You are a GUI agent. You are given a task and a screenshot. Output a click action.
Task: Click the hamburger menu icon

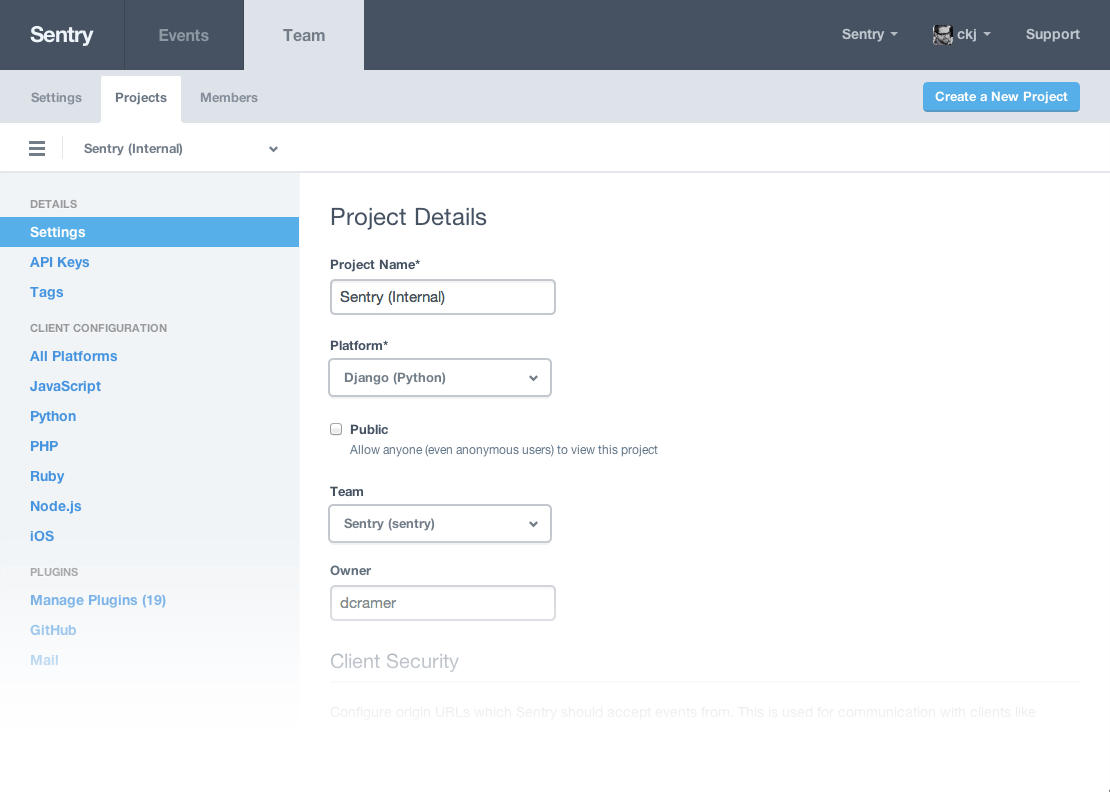(x=37, y=149)
